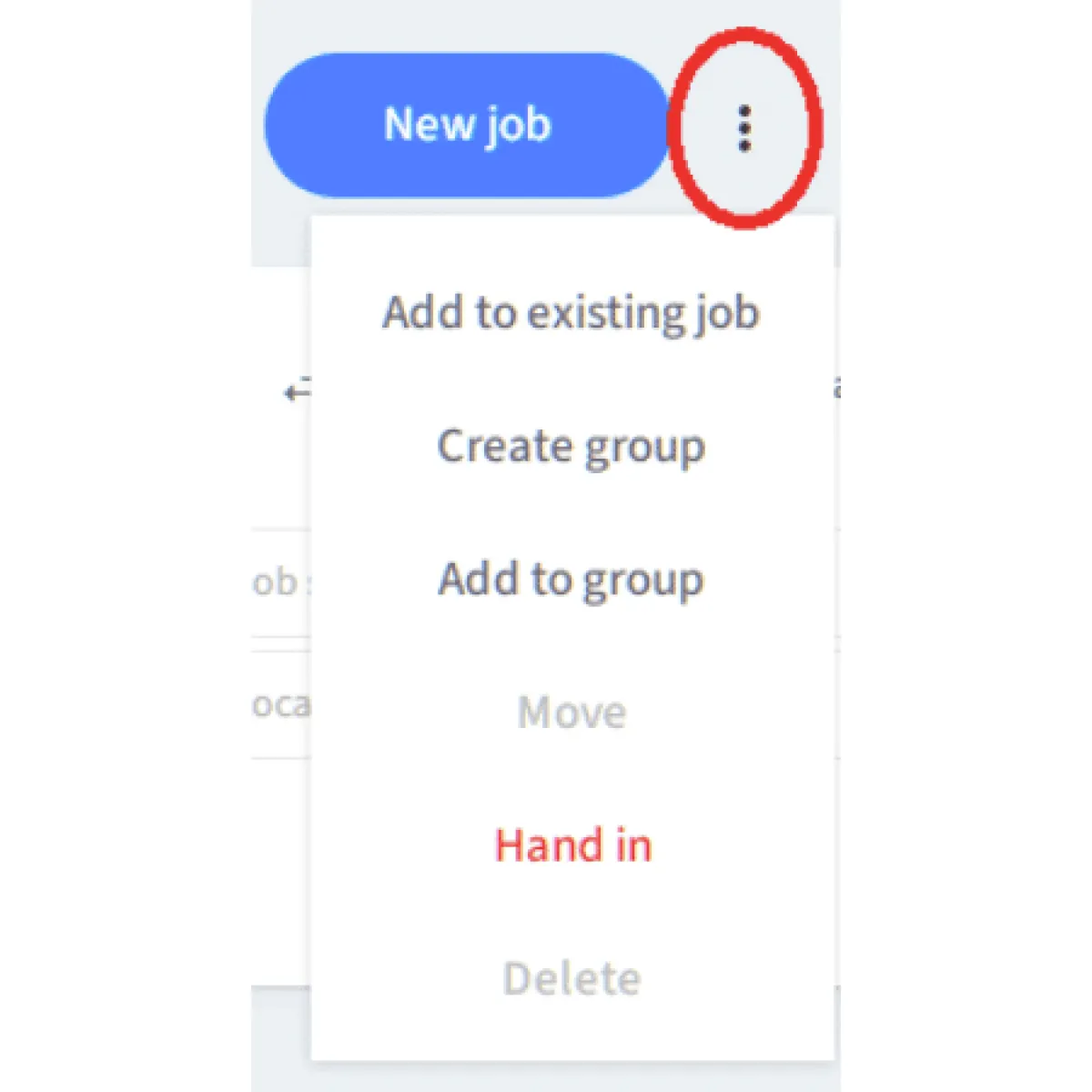The height and width of the screenshot is (1092, 1092).
Task: Click the partially hidden 'oca' row
Action: pos(280,705)
